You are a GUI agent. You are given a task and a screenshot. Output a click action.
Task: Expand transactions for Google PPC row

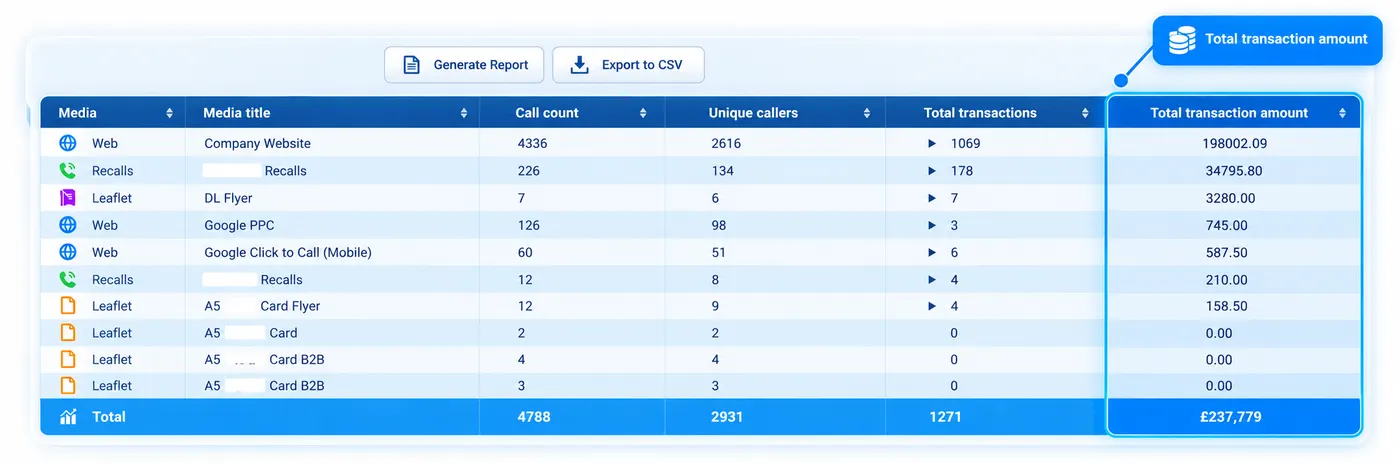pos(932,225)
